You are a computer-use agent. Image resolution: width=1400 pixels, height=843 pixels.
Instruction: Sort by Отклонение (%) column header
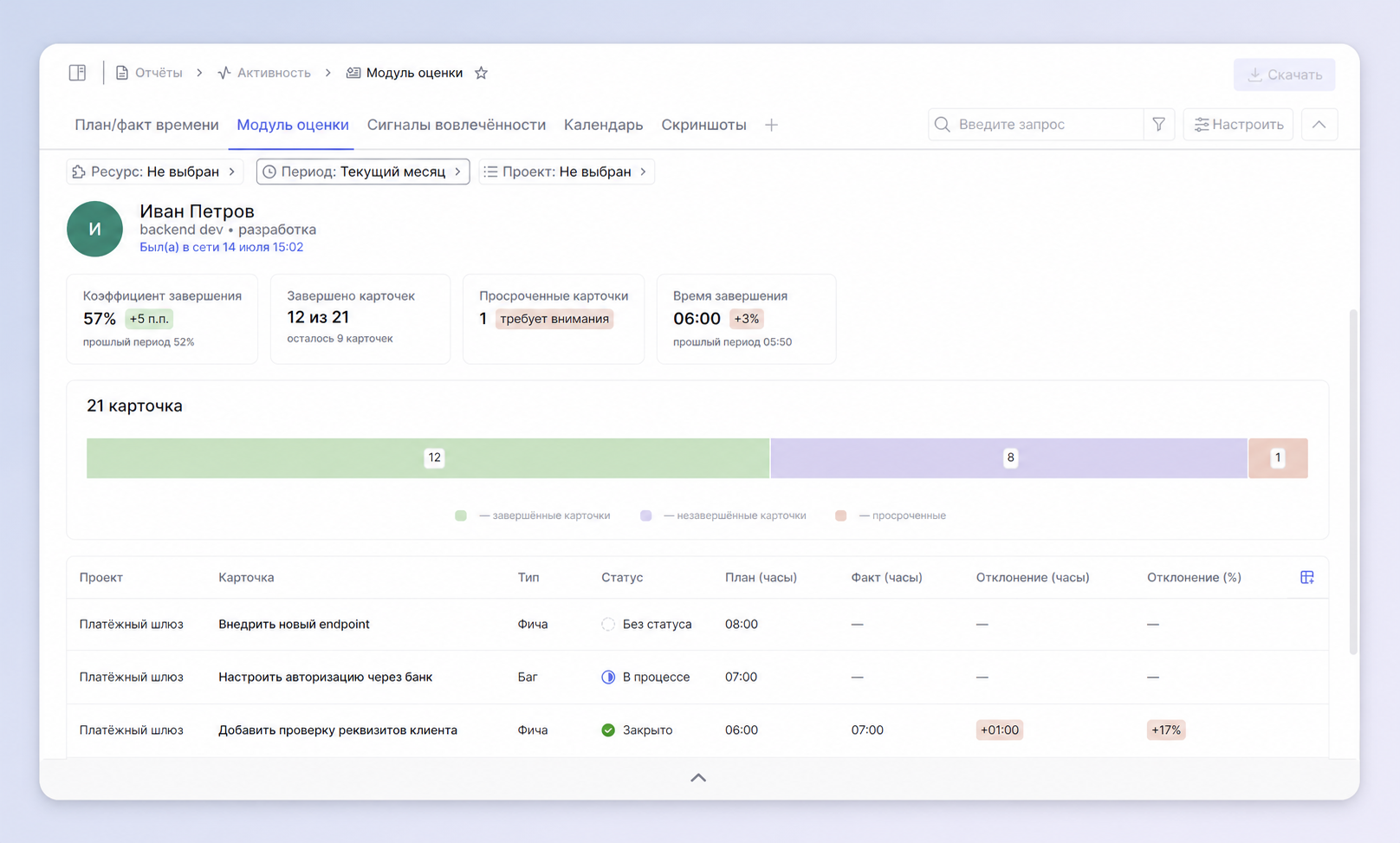[1194, 578]
